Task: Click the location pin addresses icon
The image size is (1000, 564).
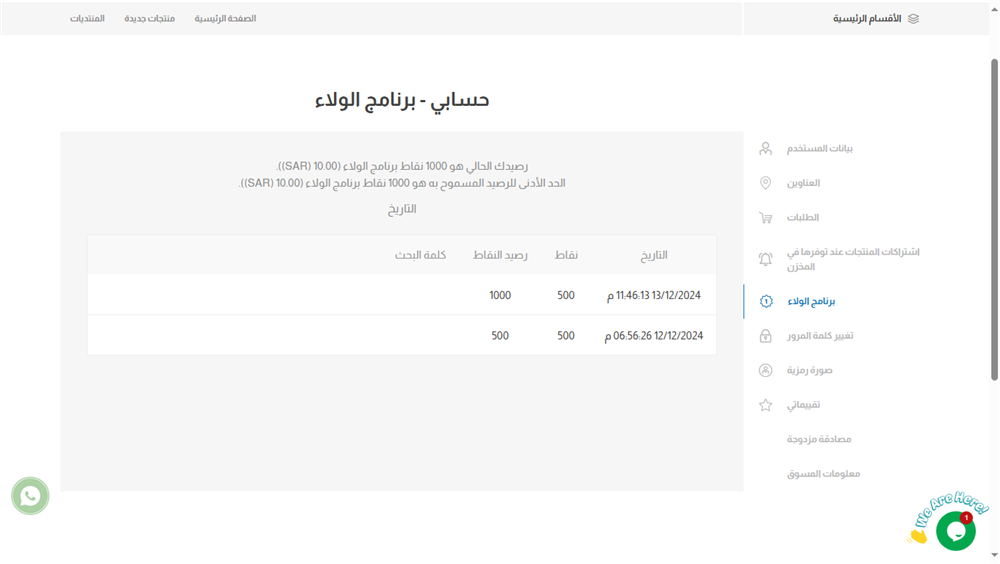Action: (x=765, y=183)
